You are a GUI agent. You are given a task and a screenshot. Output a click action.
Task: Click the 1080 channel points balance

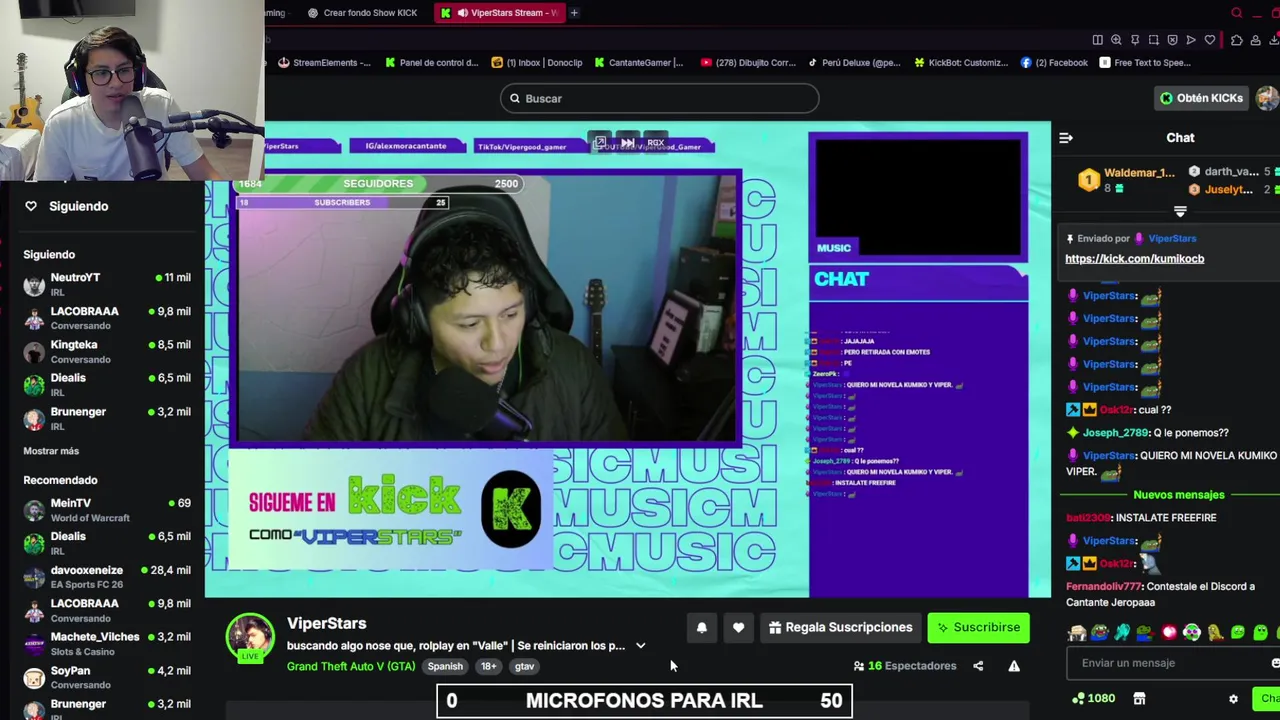[x=1093, y=699]
